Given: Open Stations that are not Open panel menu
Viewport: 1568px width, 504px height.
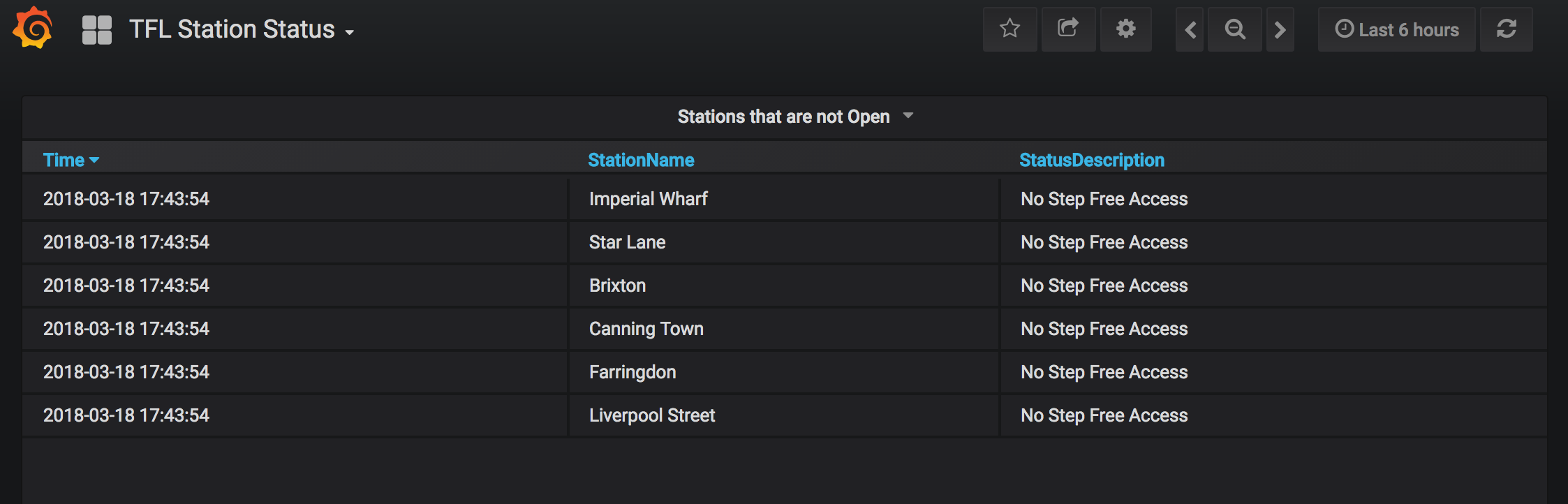Looking at the screenshot, I should pos(795,117).
